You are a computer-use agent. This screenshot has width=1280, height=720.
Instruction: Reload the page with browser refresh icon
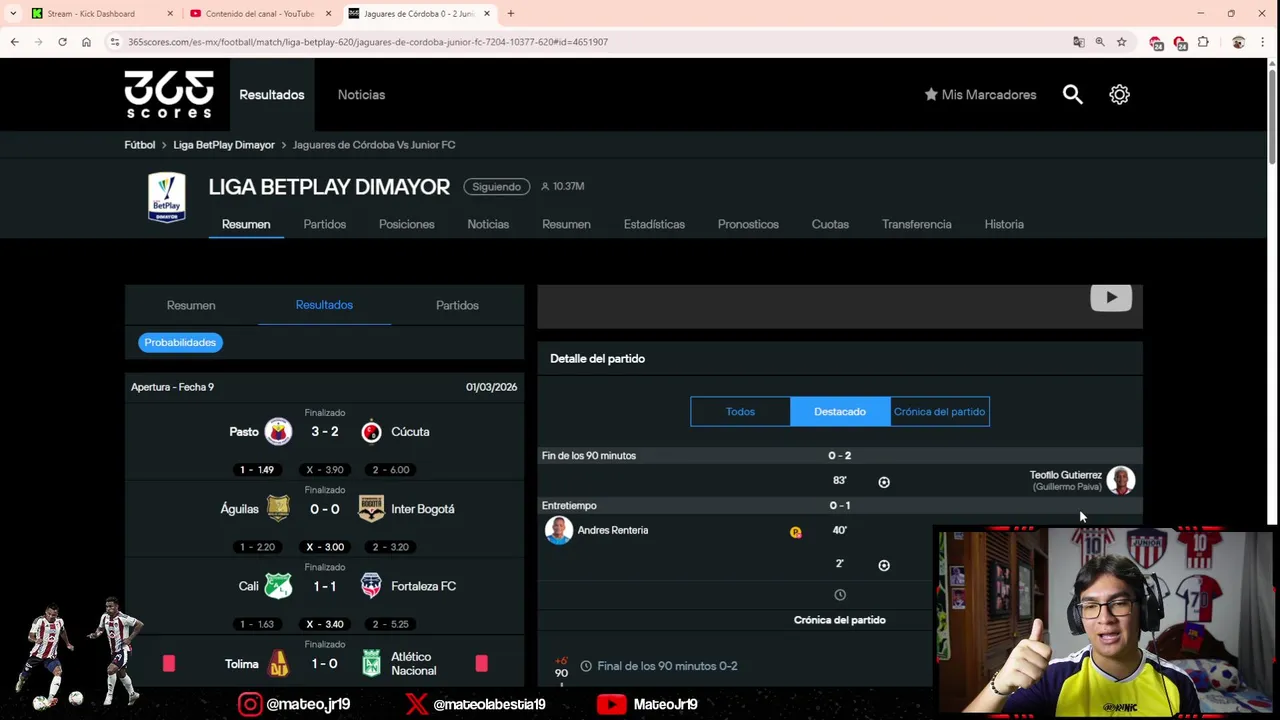62,42
